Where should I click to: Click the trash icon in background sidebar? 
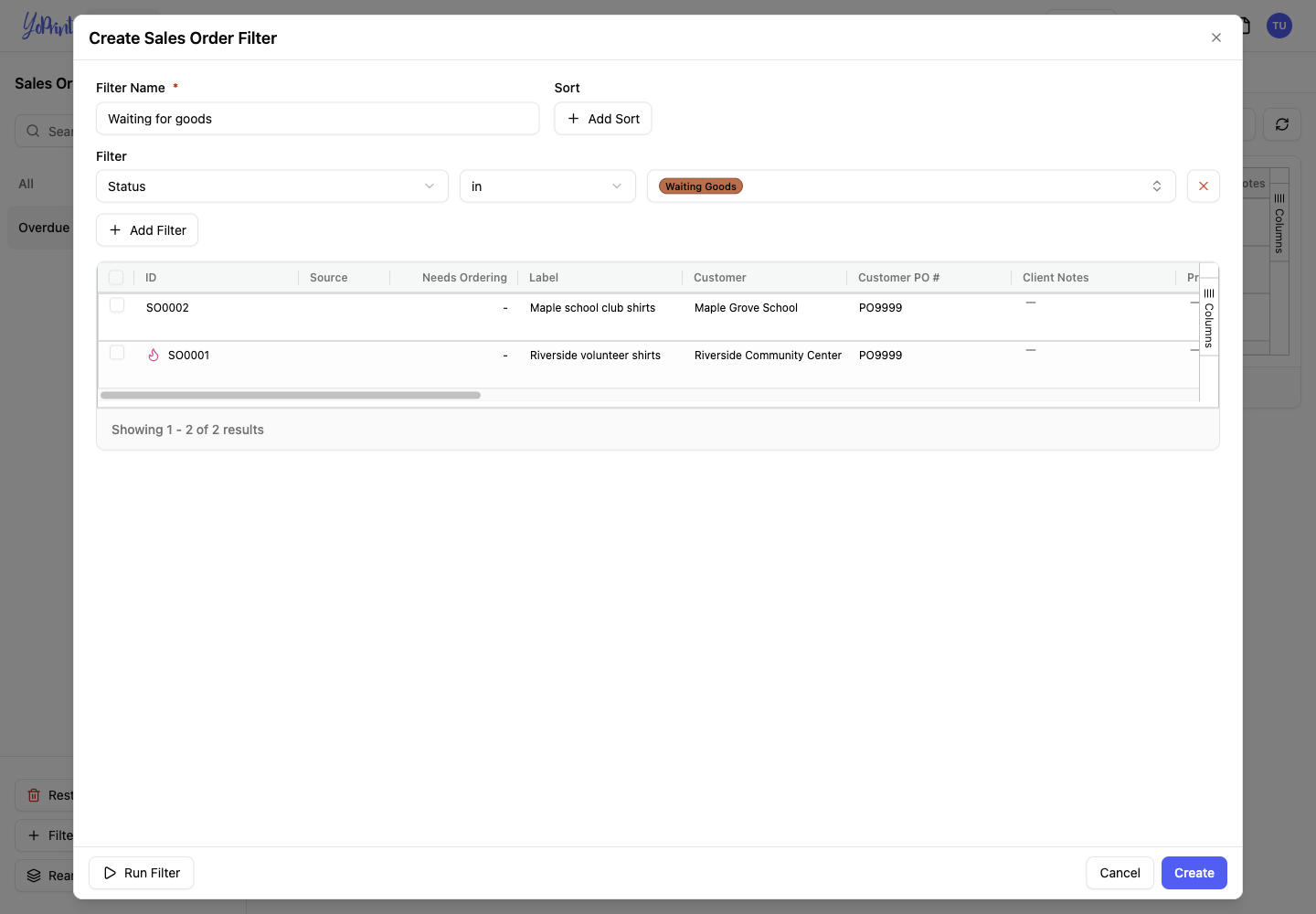coord(34,795)
